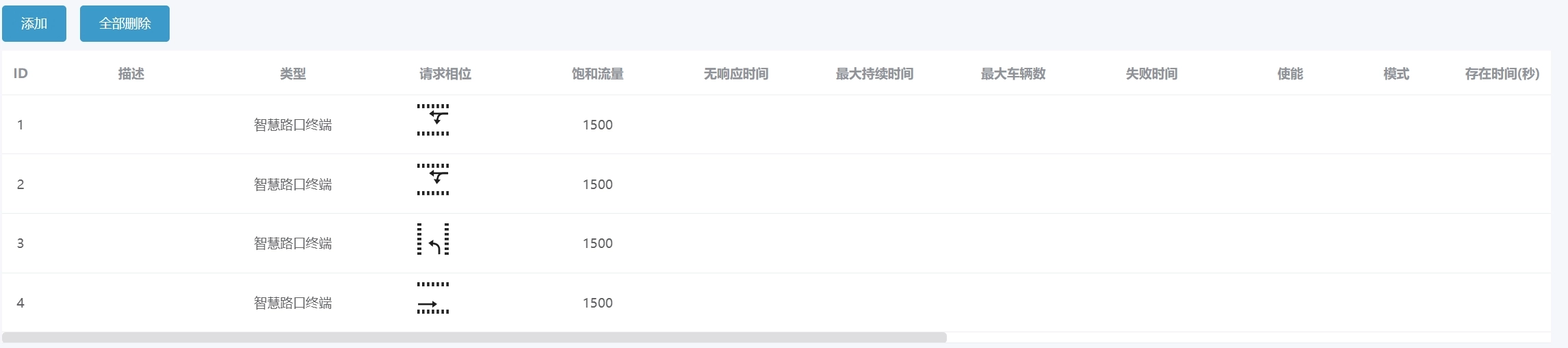Pick the right-arrow phase icon in row 4

(433, 298)
